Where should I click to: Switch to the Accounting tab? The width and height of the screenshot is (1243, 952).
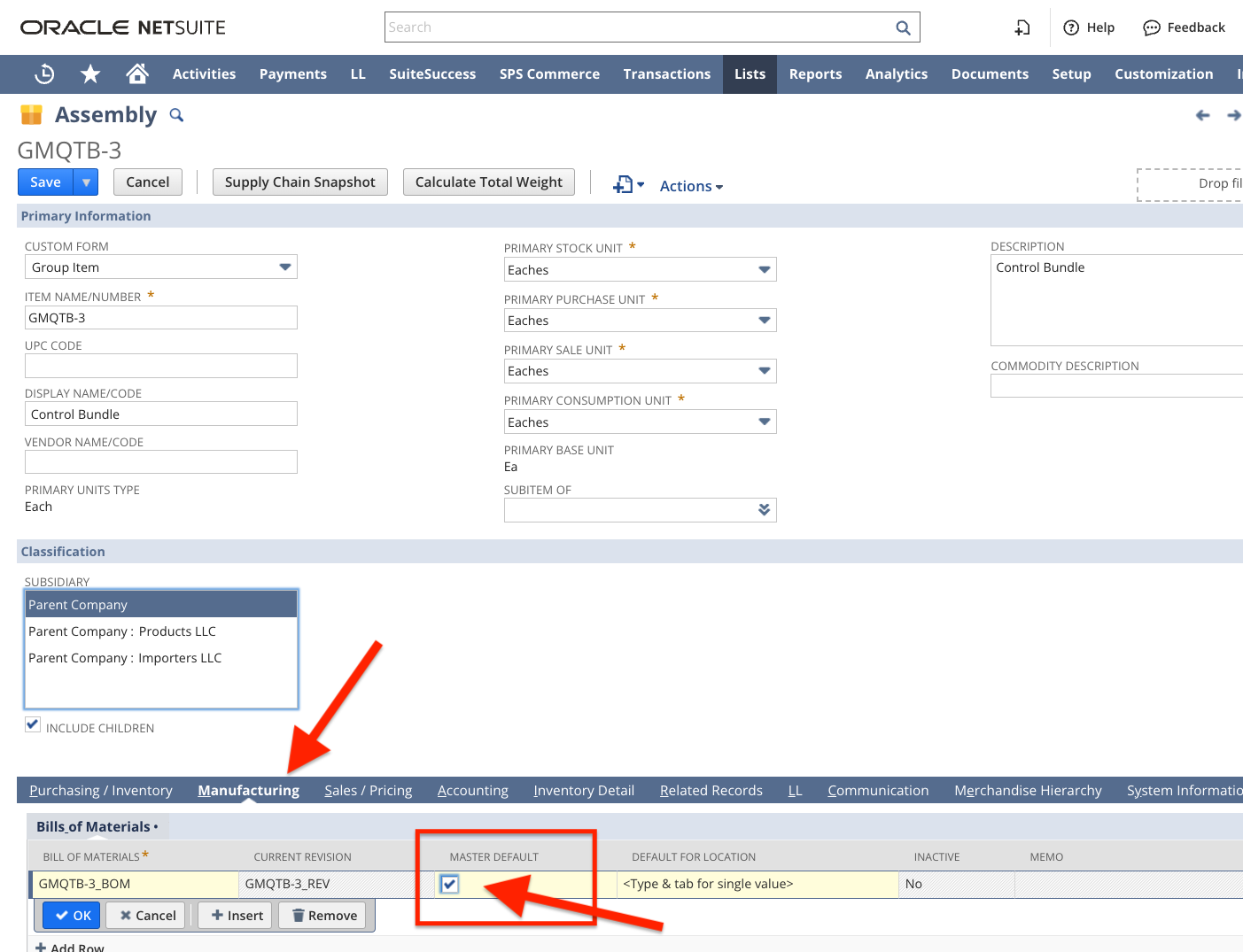coord(473,791)
